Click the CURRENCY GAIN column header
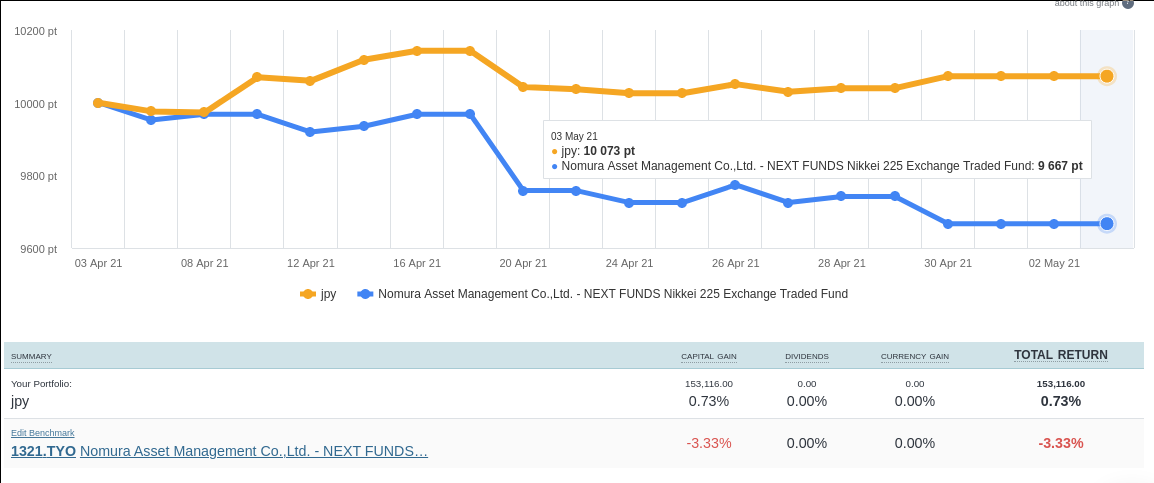This screenshot has height=483, width=1154. pyautogui.click(x=914, y=357)
